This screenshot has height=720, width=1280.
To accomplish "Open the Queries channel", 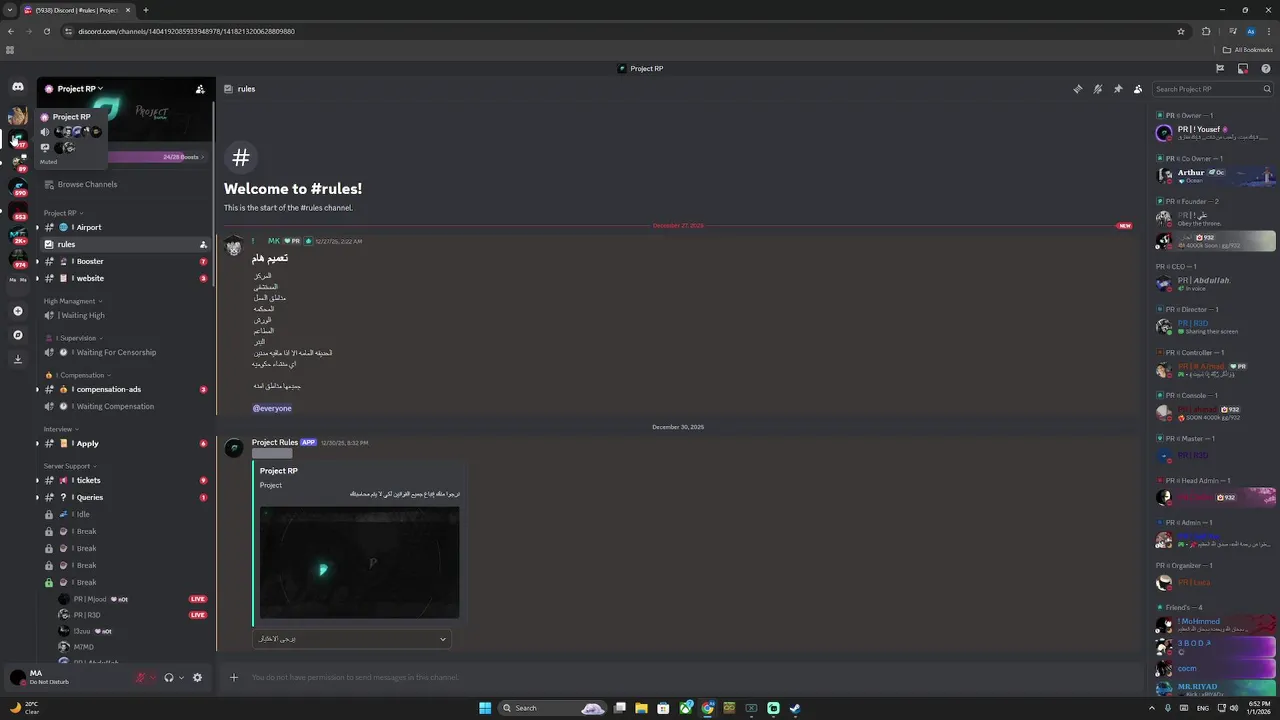I will click(x=125, y=497).
